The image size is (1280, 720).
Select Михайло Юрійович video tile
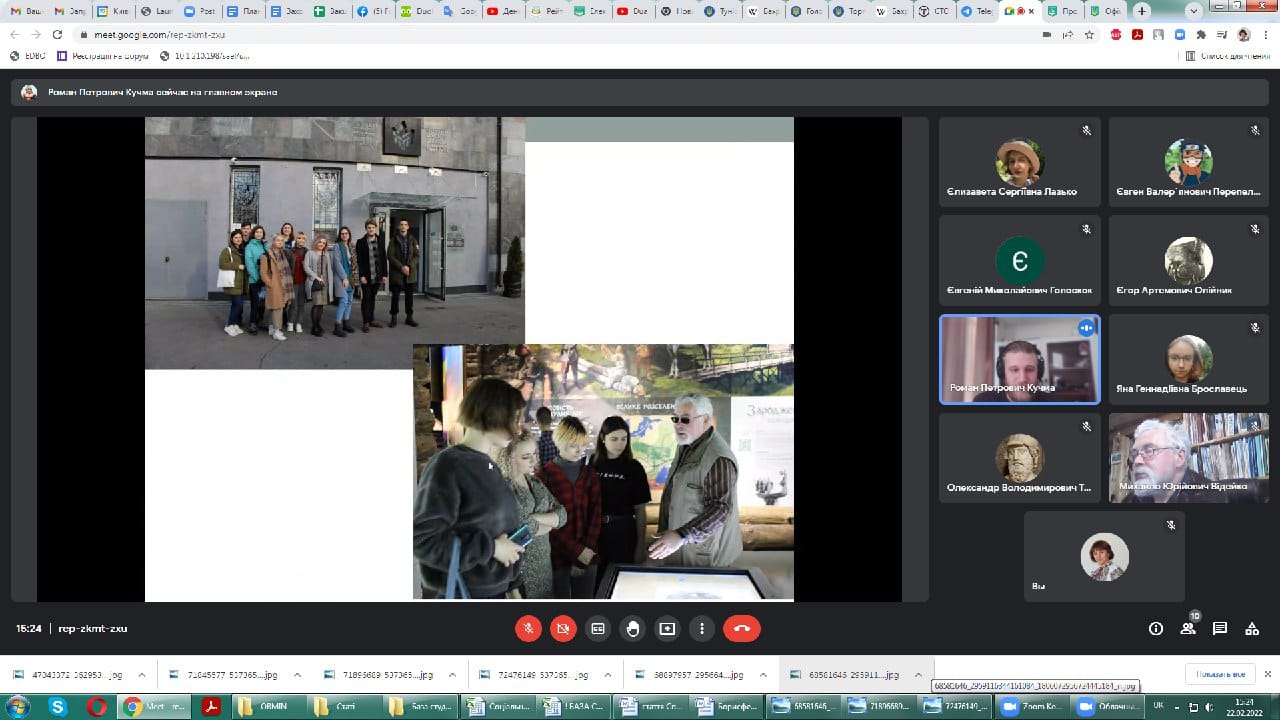(1187, 458)
